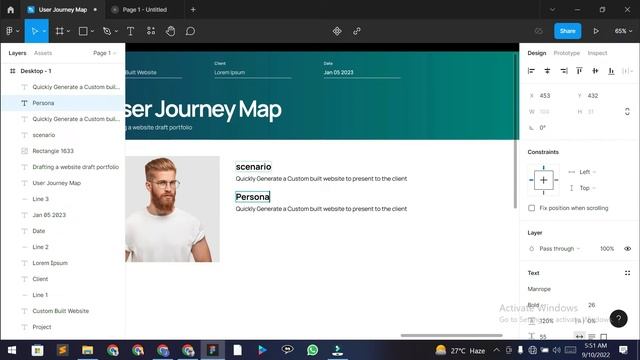640x360 pixels.
Task: Click the Share button
Action: coord(567,31)
